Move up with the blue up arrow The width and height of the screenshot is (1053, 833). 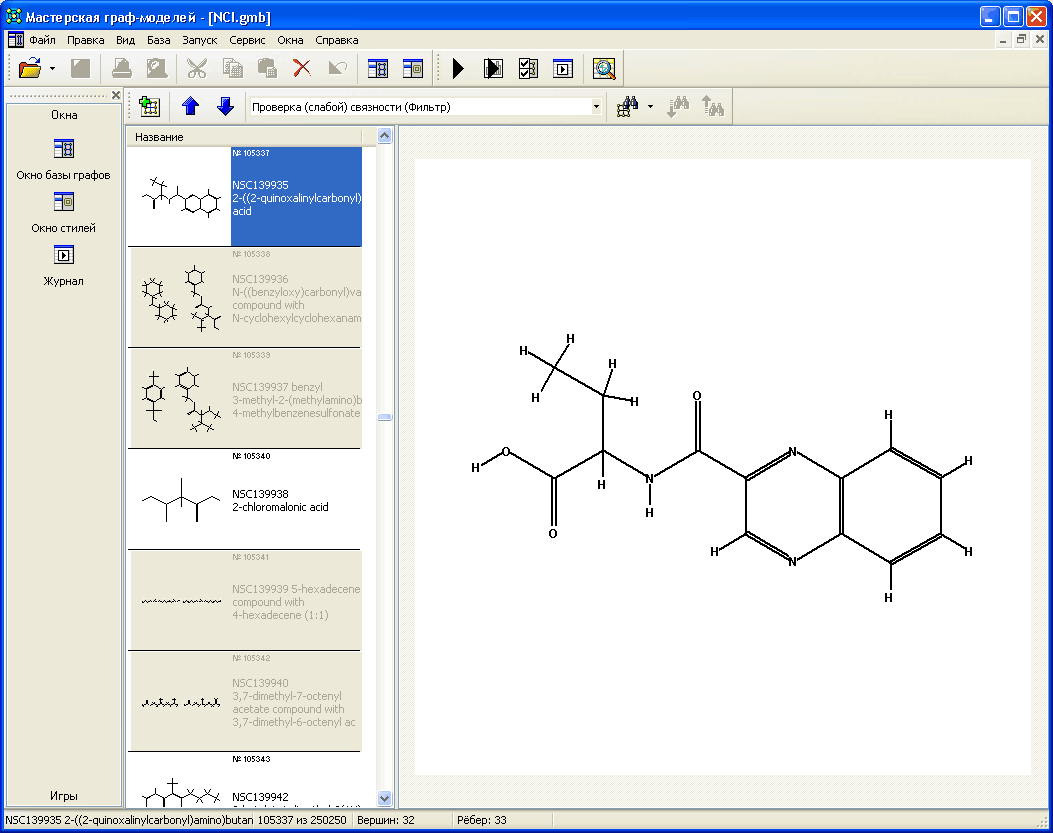(x=191, y=106)
